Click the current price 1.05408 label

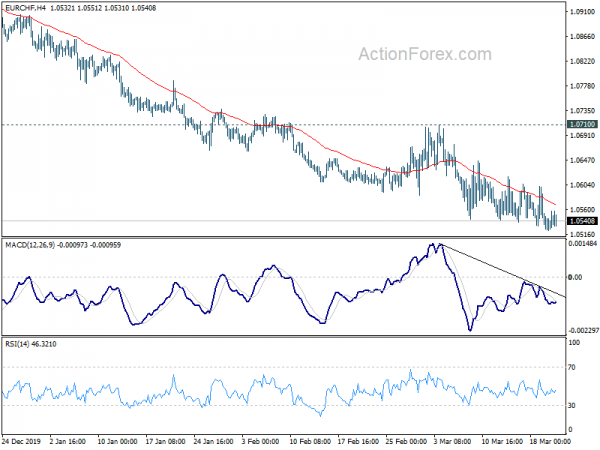(x=582, y=221)
